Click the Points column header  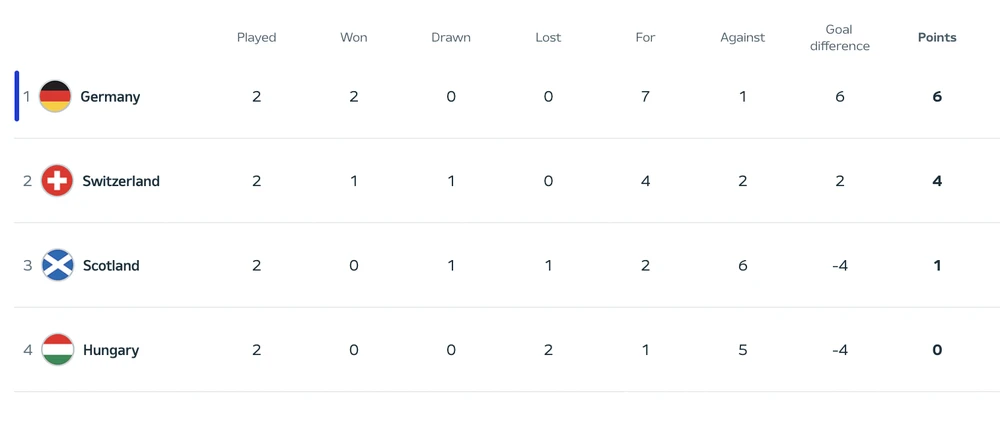click(937, 38)
